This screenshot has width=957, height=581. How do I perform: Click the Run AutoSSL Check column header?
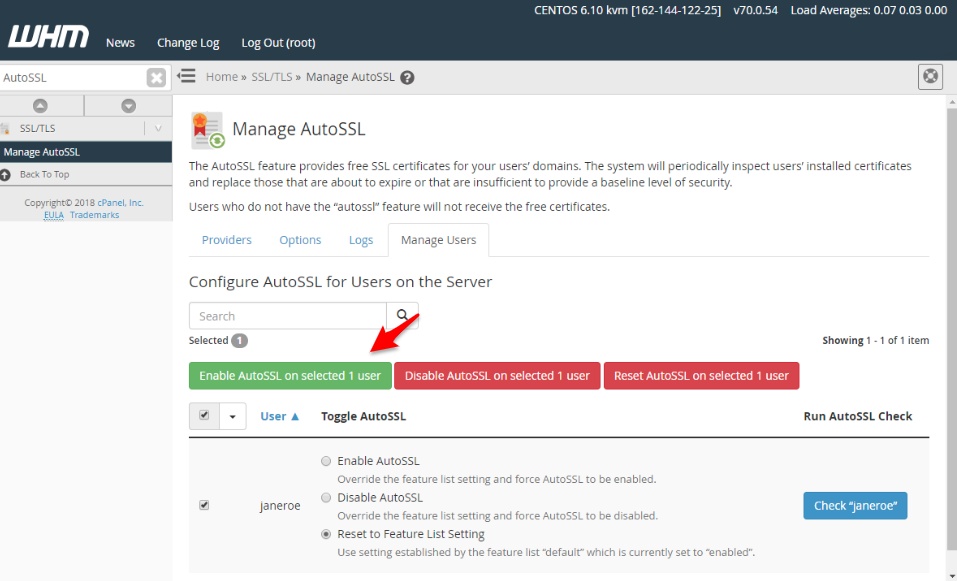click(858, 416)
